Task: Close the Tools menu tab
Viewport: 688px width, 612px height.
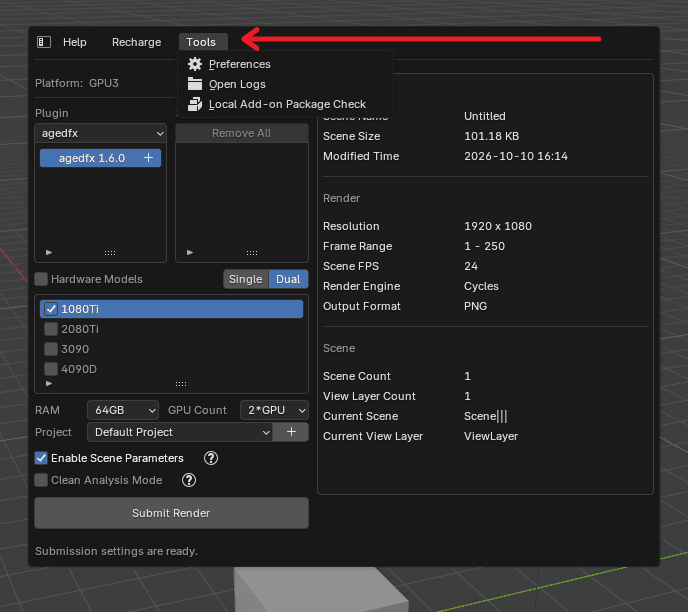Action: click(x=203, y=42)
